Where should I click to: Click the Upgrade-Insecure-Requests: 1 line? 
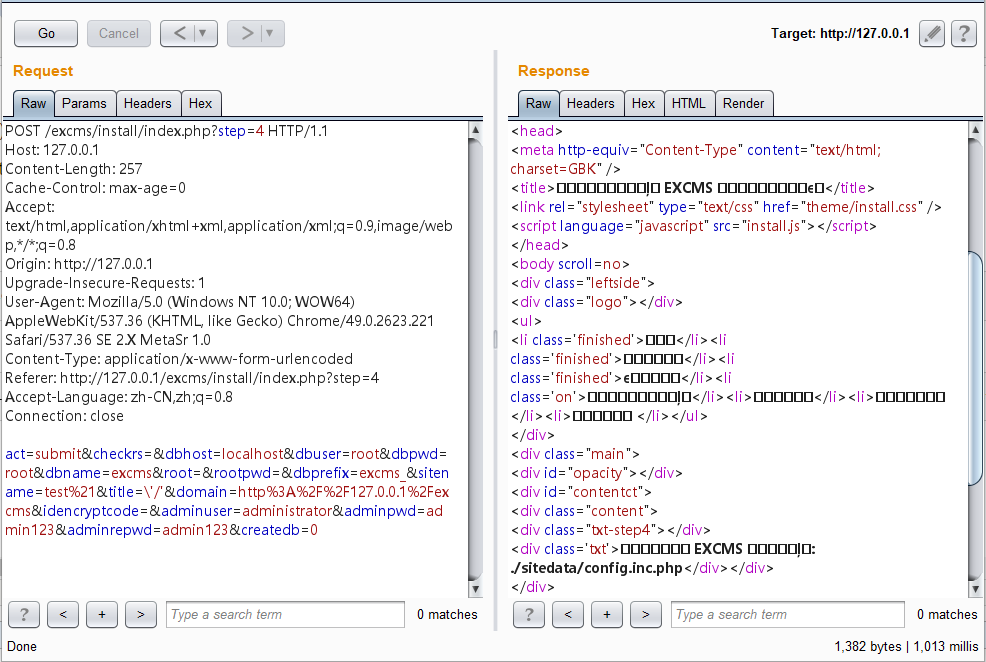[x=105, y=282]
